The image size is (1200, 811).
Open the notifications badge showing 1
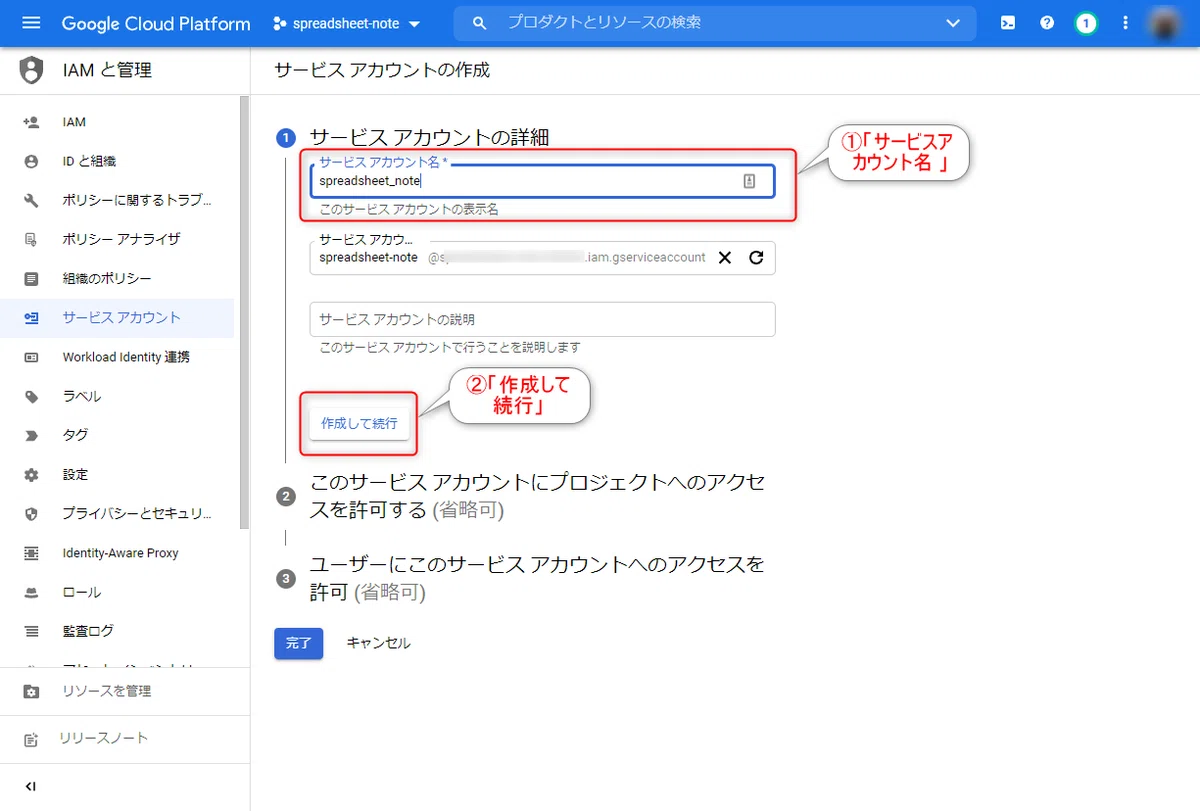(x=1086, y=23)
